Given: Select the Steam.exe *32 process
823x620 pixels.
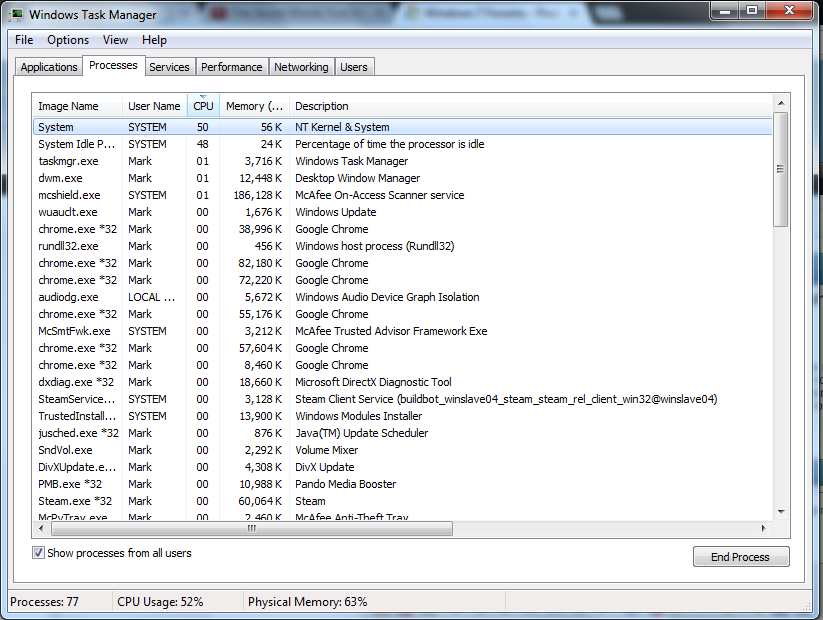Looking at the screenshot, I should pyautogui.click(x=403, y=501).
